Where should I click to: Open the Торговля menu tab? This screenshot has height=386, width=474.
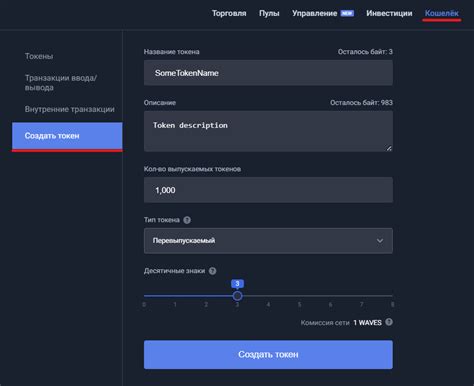click(229, 13)
